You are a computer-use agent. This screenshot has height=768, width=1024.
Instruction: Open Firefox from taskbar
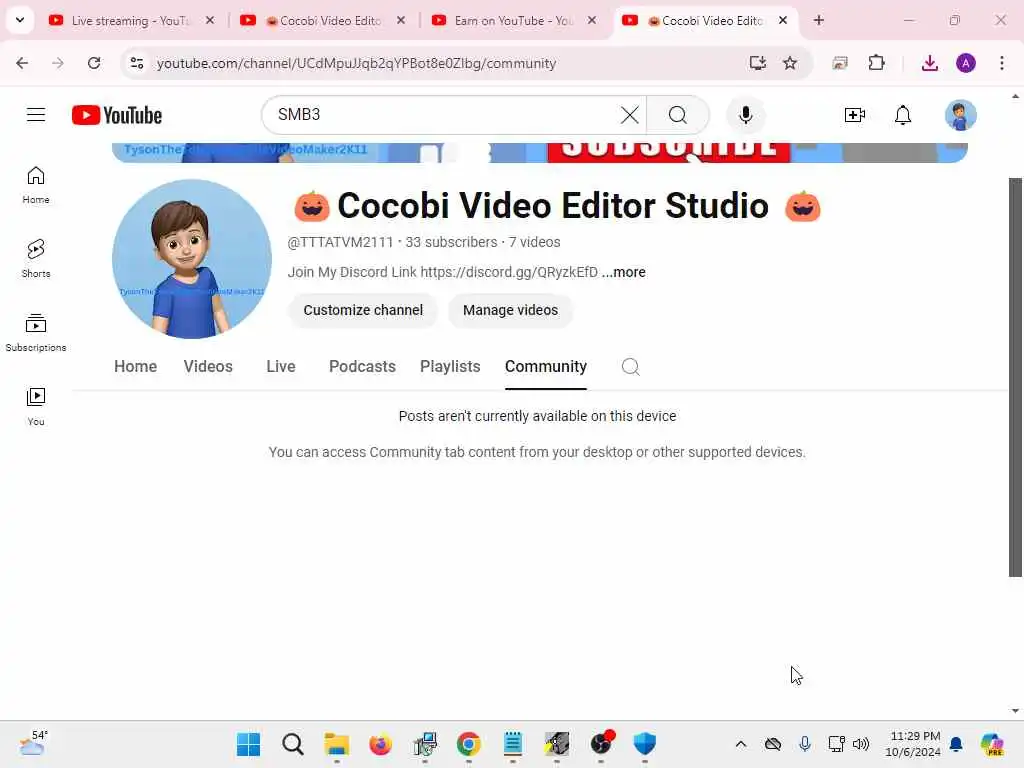point(380,744)
